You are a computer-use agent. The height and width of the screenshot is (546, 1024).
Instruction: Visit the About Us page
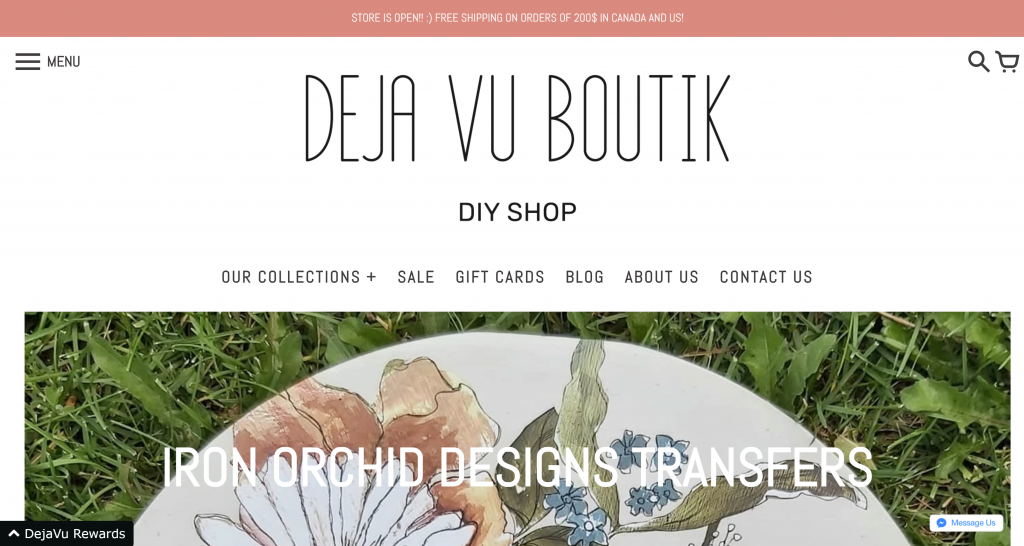(662, 277)
